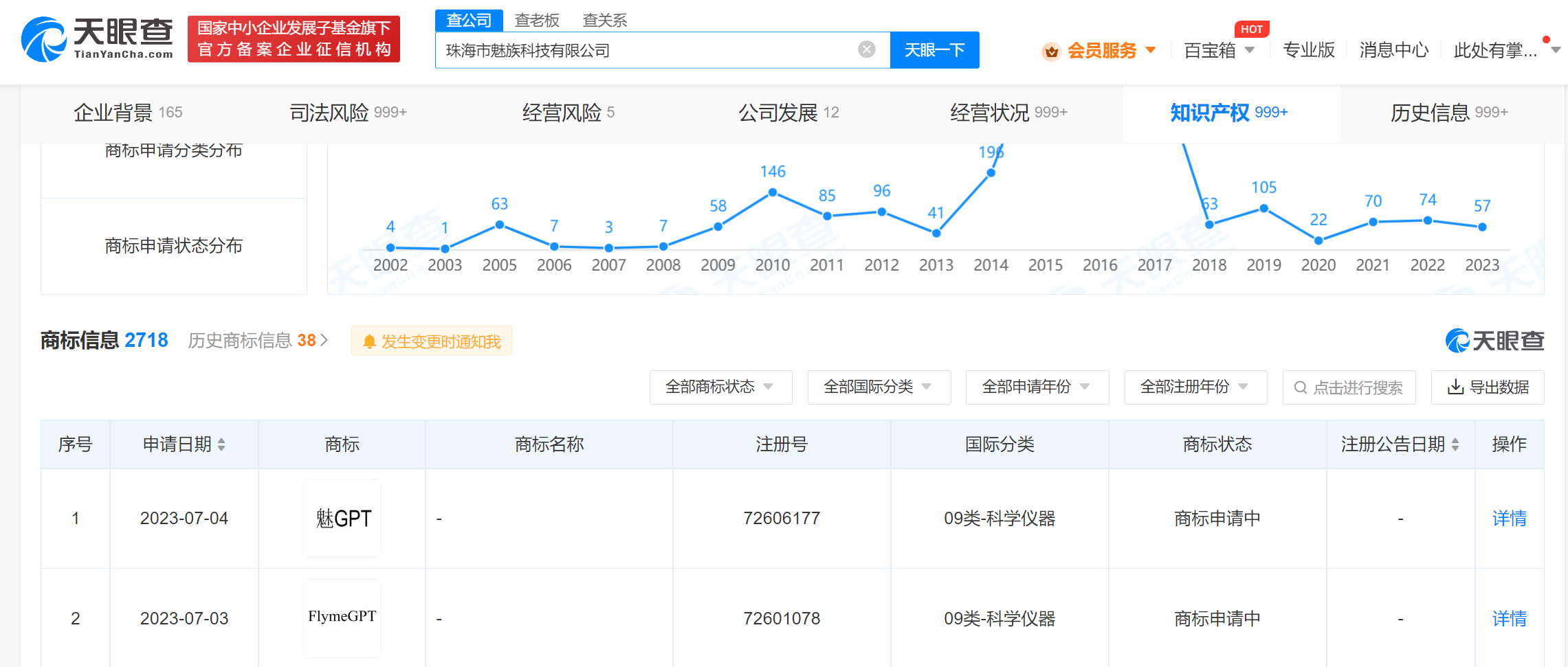The height and width of the screenshot is (667, 1568).
Task: Open the 魅GPT trademark thumbnail
Action: coord(342,518)
